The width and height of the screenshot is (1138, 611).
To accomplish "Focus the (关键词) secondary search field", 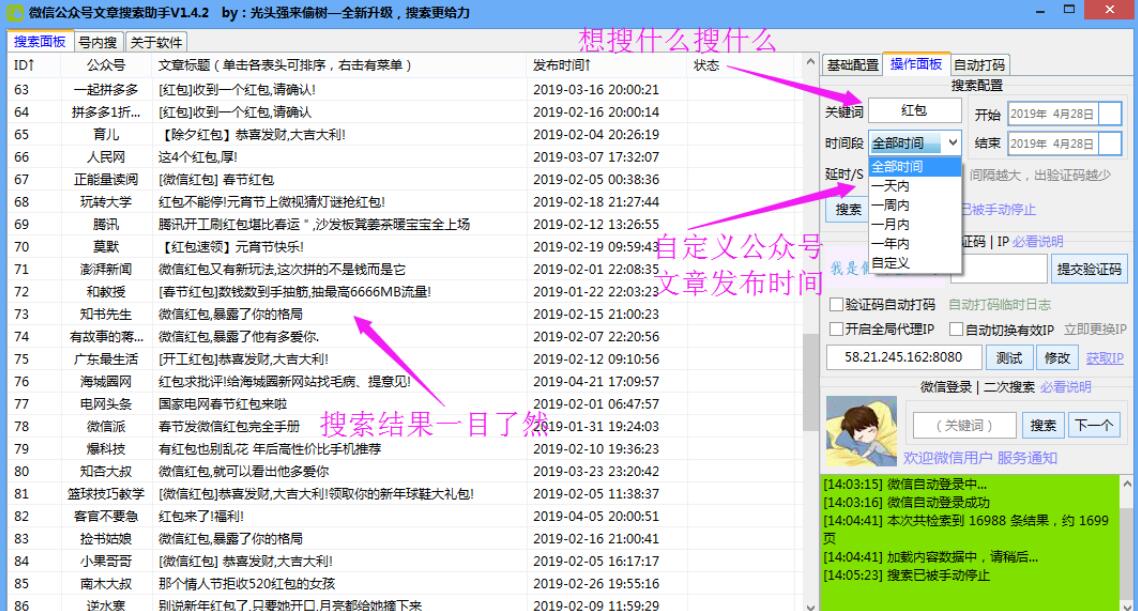I will (964, 425).
